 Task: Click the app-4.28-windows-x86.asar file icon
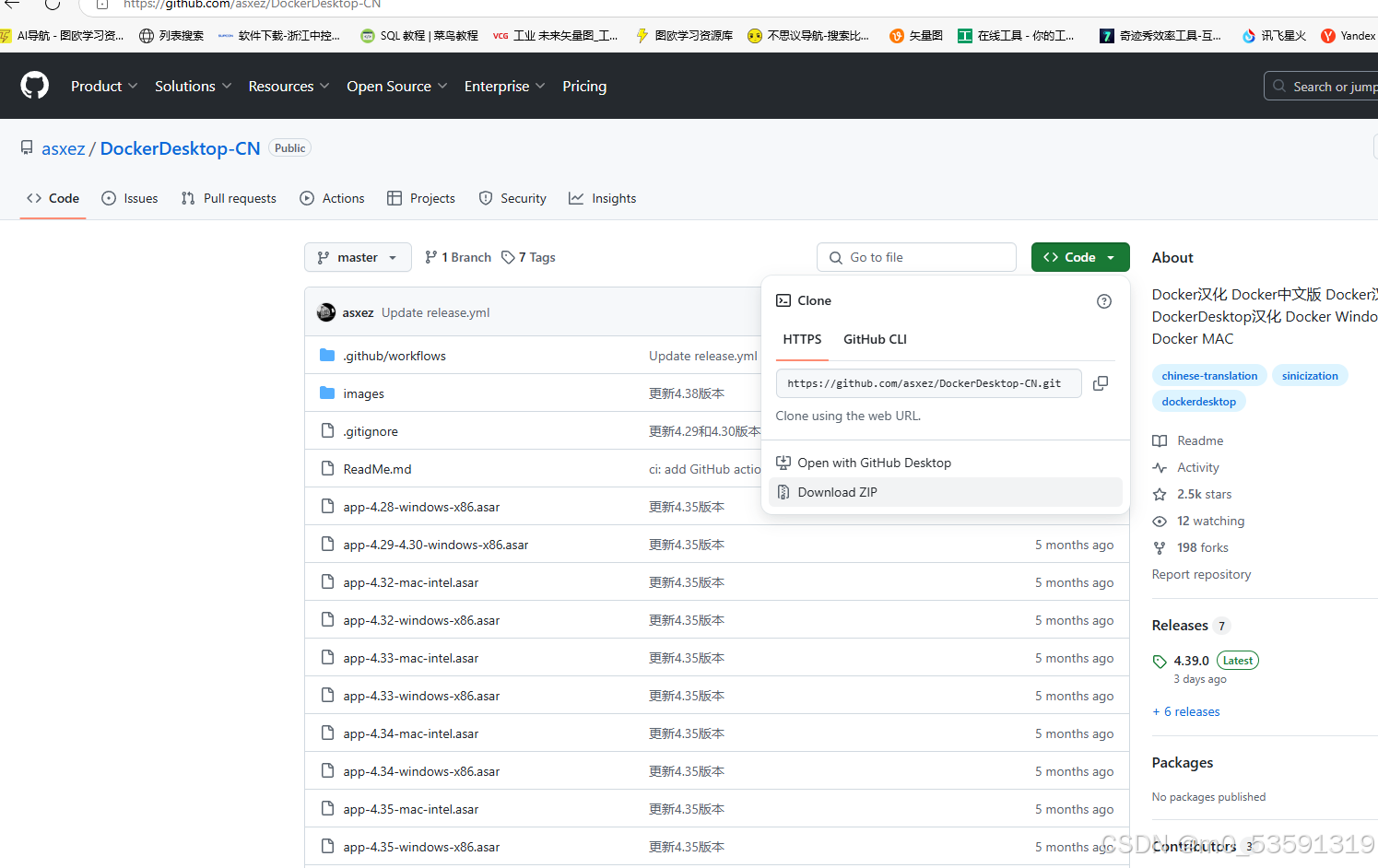click(327, 506)
